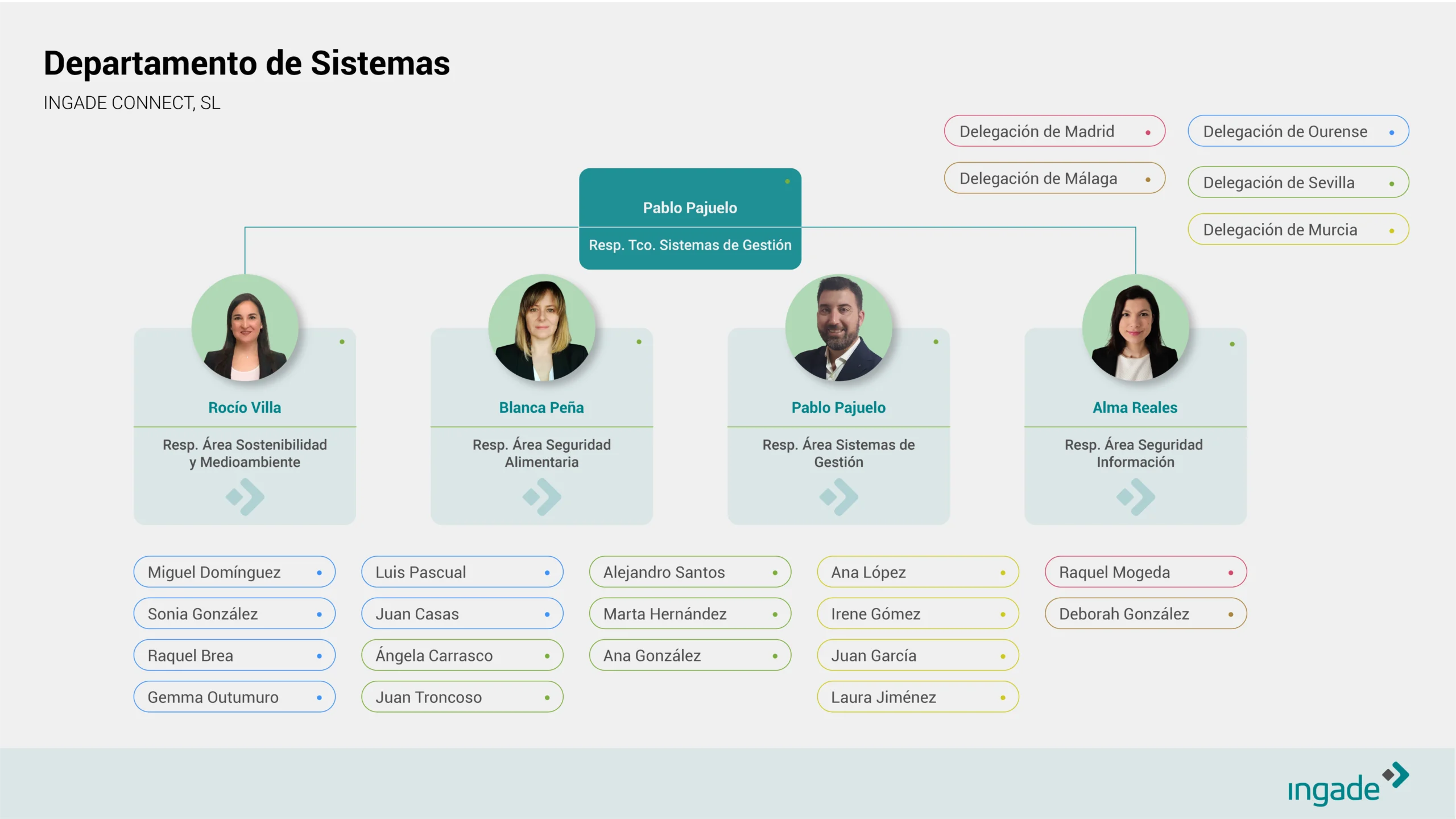1456x819 pixels.
Task: Click the Delegación de Sevilla legend pill
Action: click(x=1298, y=183)
